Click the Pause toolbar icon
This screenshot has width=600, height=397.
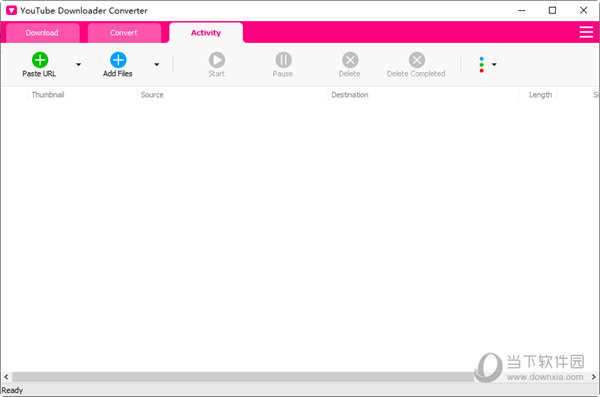tap(283, 60)
